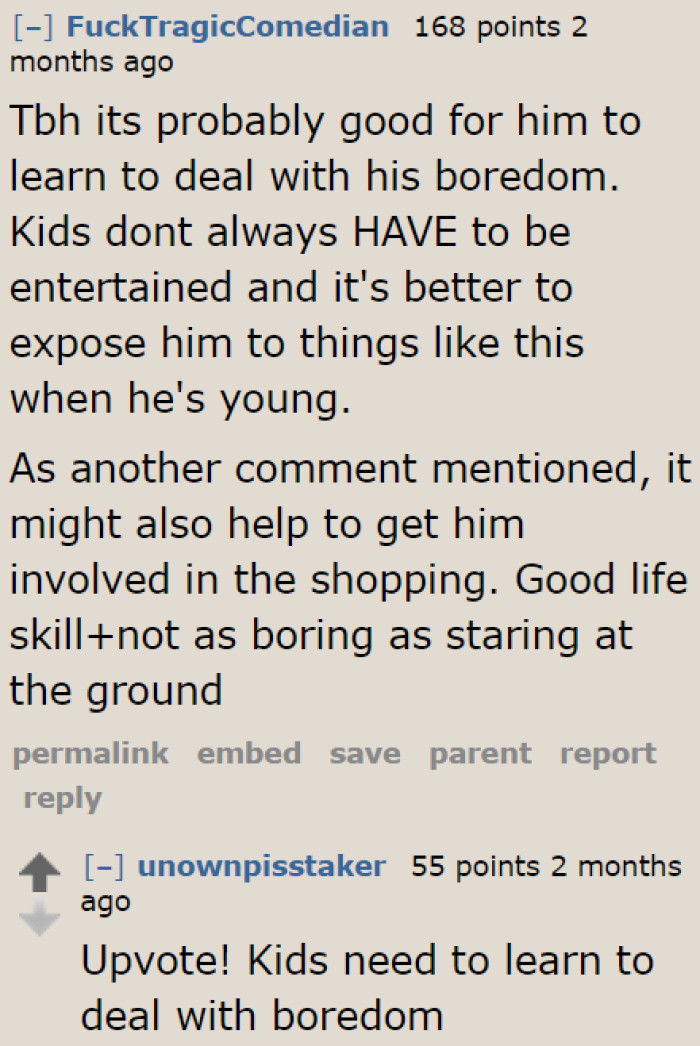
Task: Navigate to the parent comment
Action: point(479,753)
